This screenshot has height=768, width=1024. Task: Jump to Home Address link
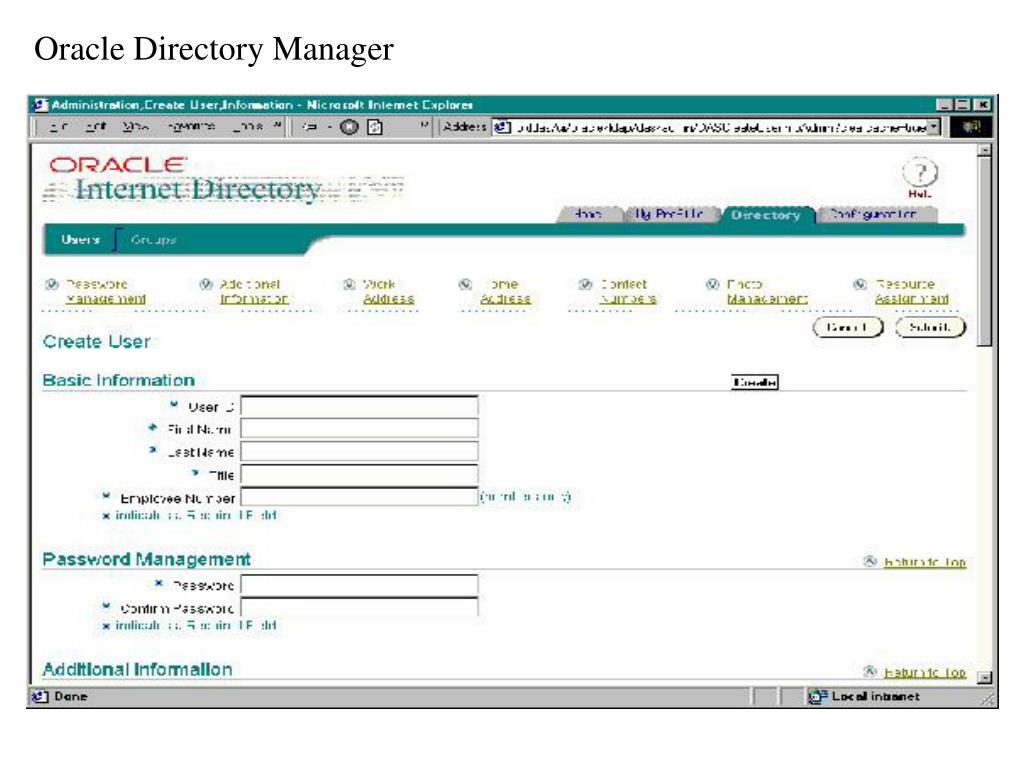pos(505,291)
